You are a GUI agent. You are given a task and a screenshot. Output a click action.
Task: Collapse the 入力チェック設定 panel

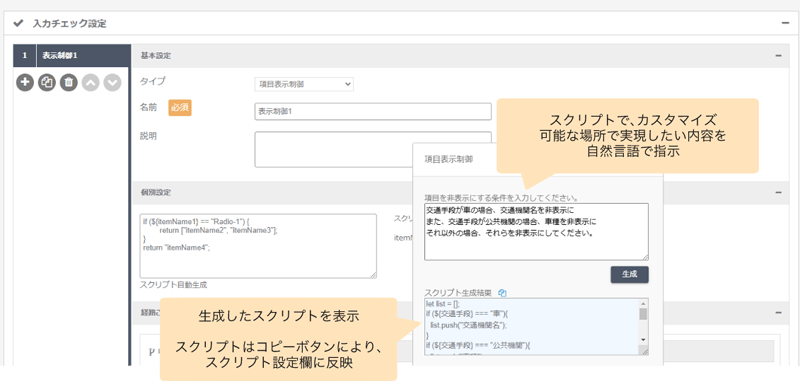coord(785,23)
